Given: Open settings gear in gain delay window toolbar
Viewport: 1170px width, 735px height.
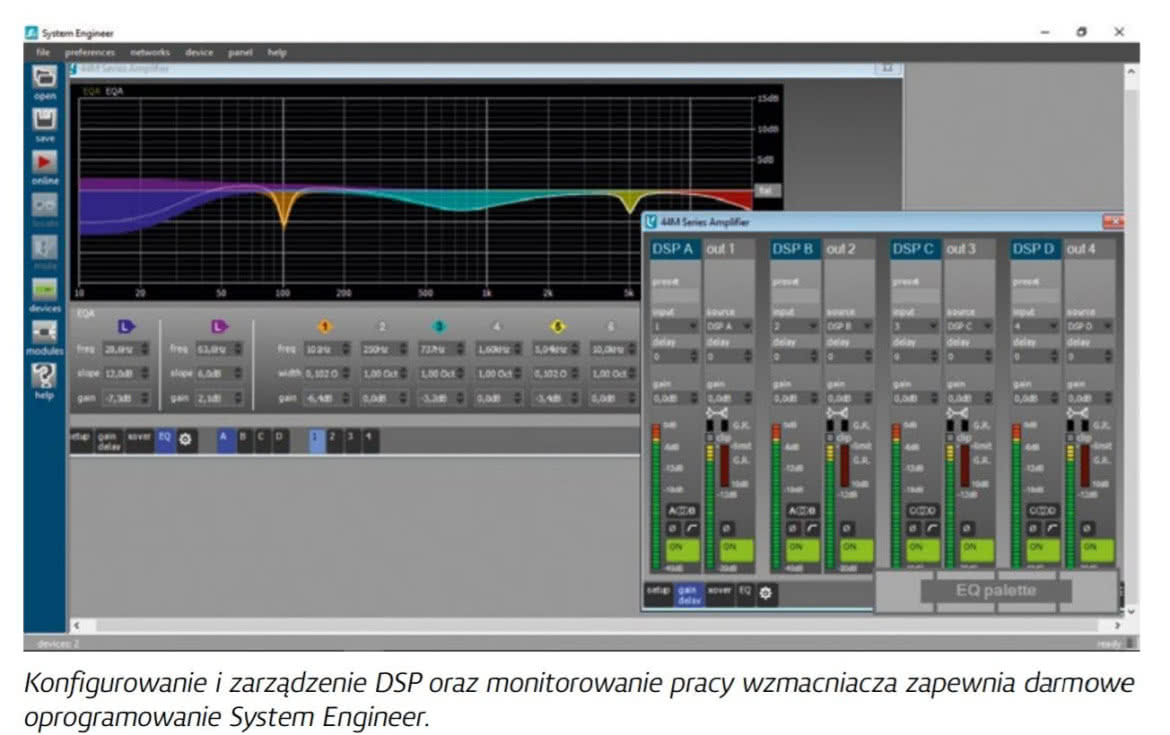Looking at the screenshot, I should 766,594.
